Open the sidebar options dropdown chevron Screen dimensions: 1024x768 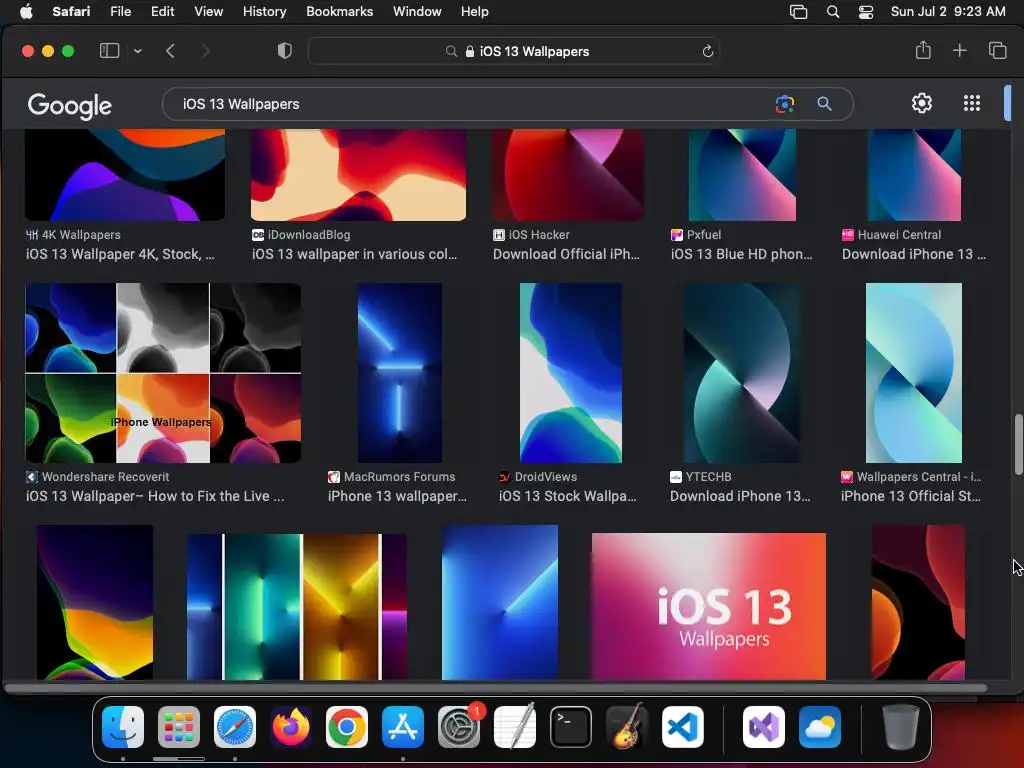click(138, 51)
